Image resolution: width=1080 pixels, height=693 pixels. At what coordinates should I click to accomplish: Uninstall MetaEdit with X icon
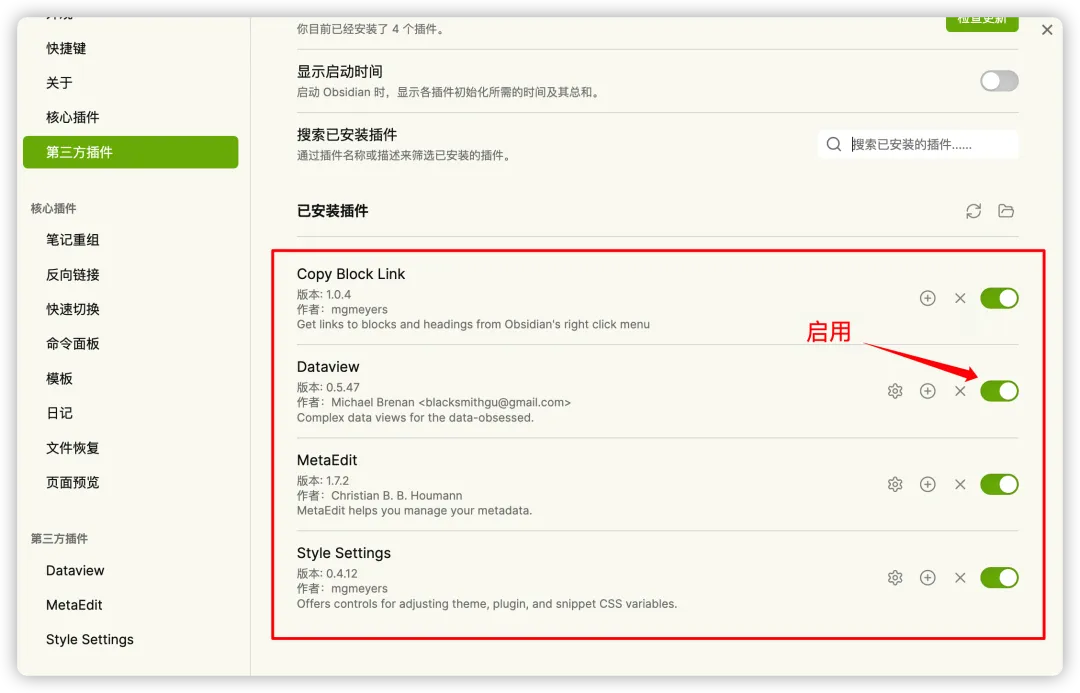960,484
